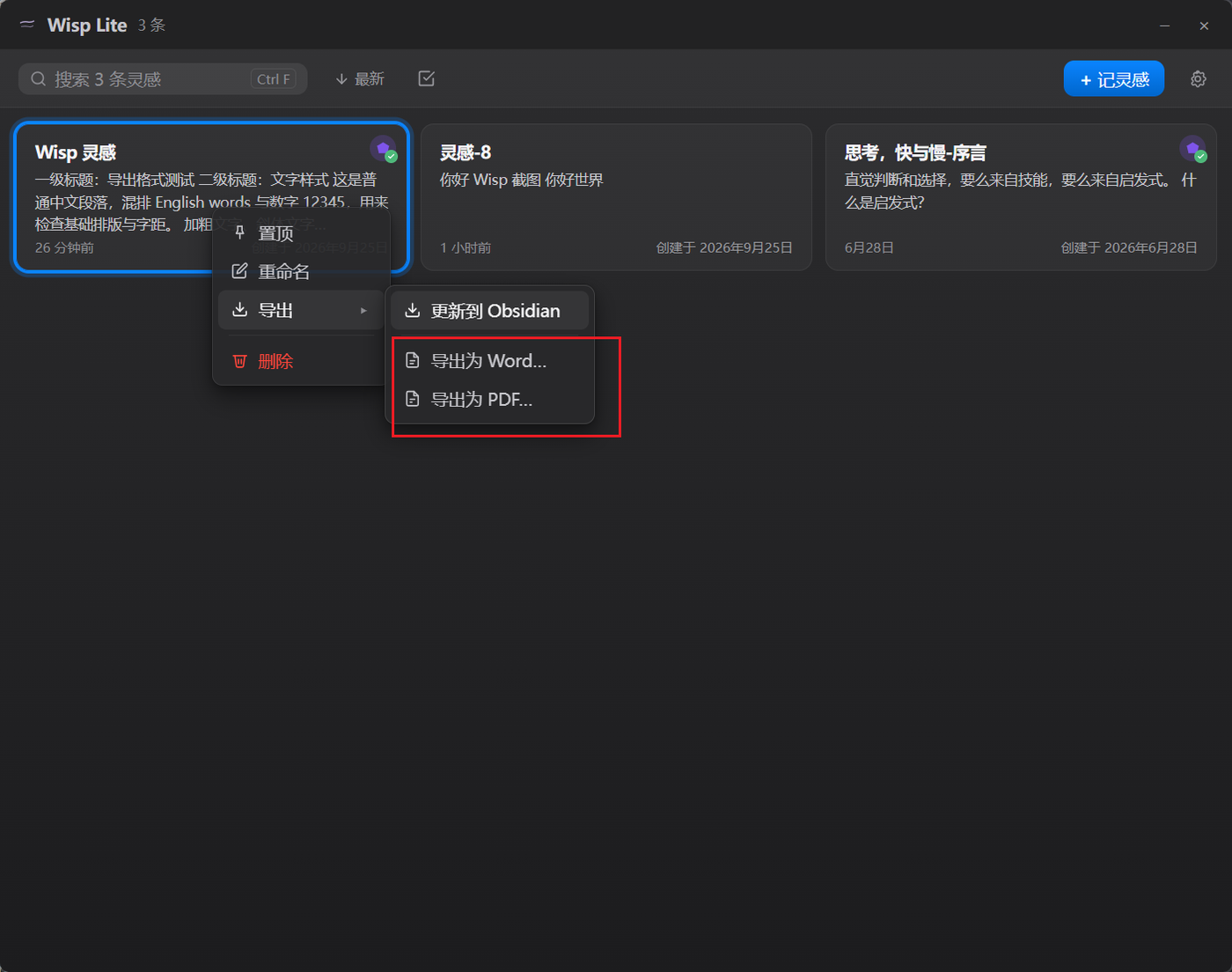
Task: Click the search magnifier icon
Action: 38,79
